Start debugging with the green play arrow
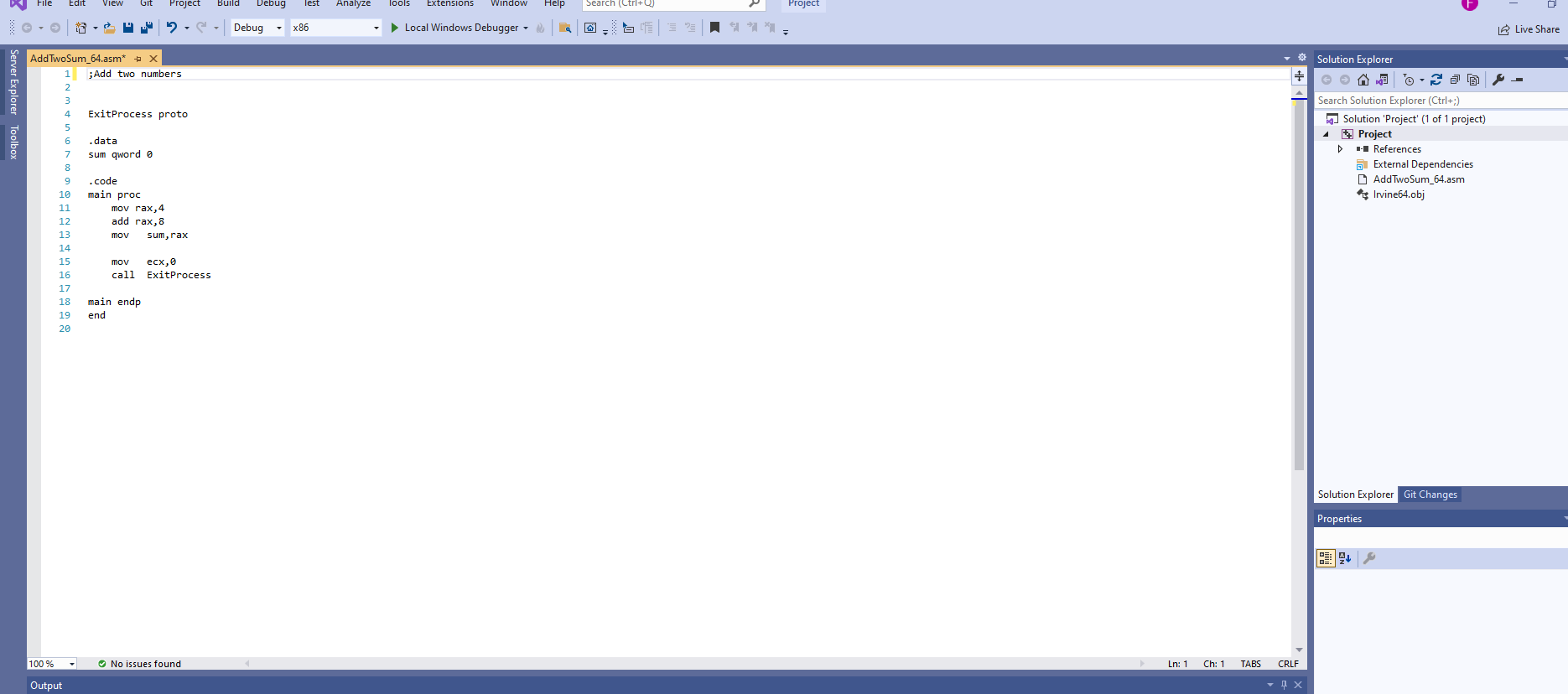 394,28
